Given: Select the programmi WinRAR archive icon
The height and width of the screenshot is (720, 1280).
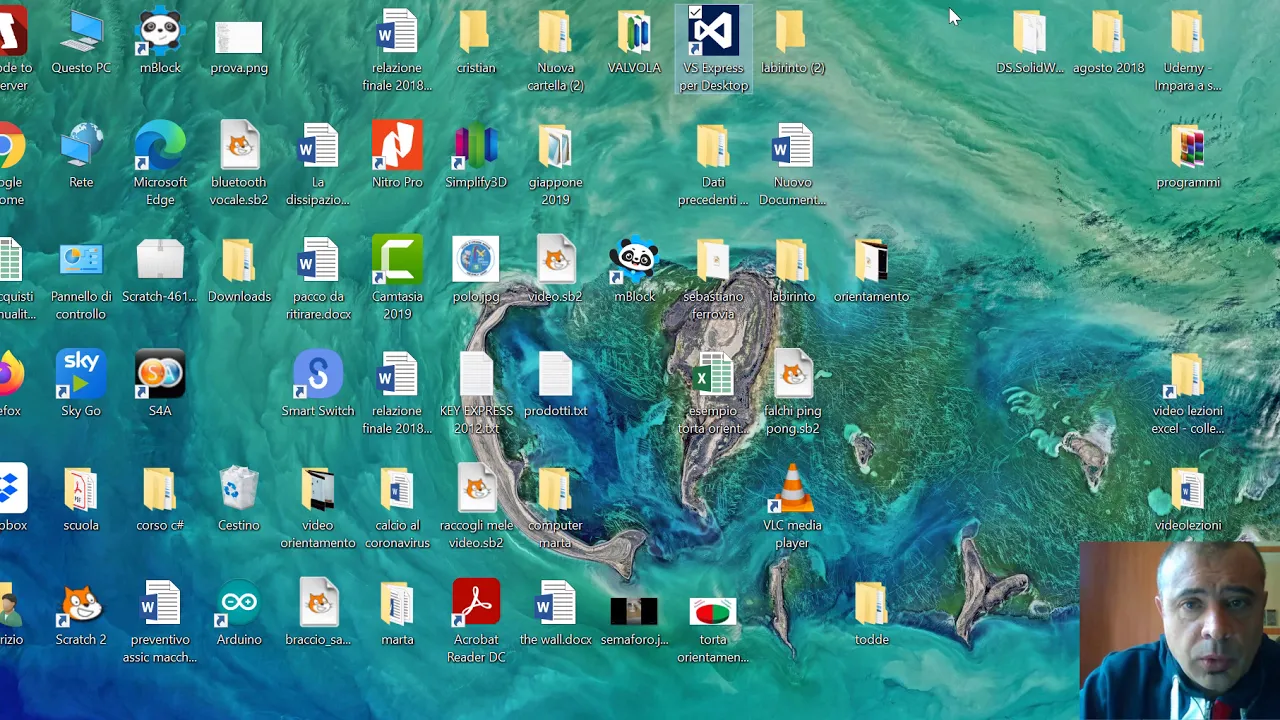Looking at the screenshot, I should (1188, 156).
